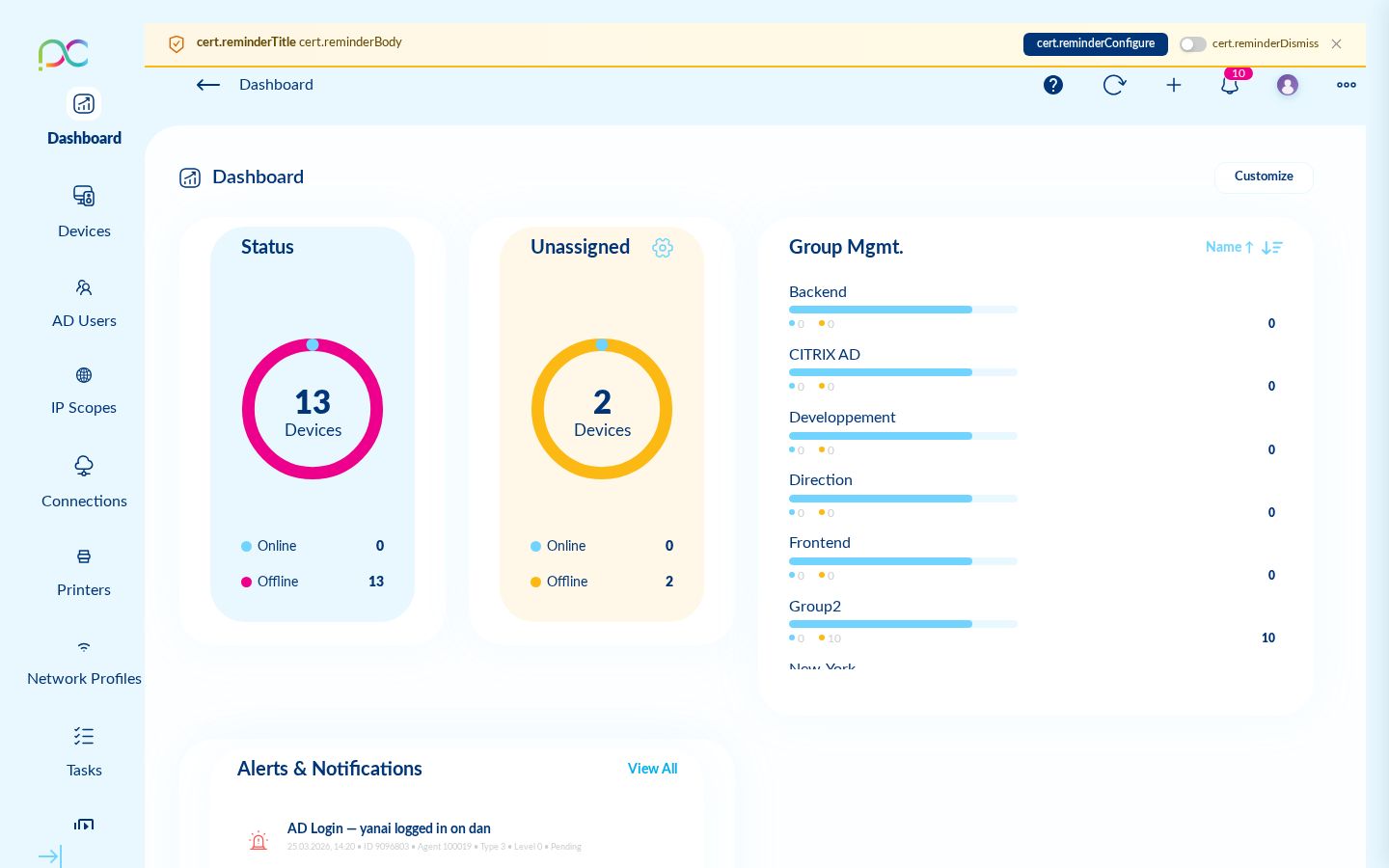Open the Unassigned widget settings gear
This screenshot has height=868, width=1389.
(663, 248)
